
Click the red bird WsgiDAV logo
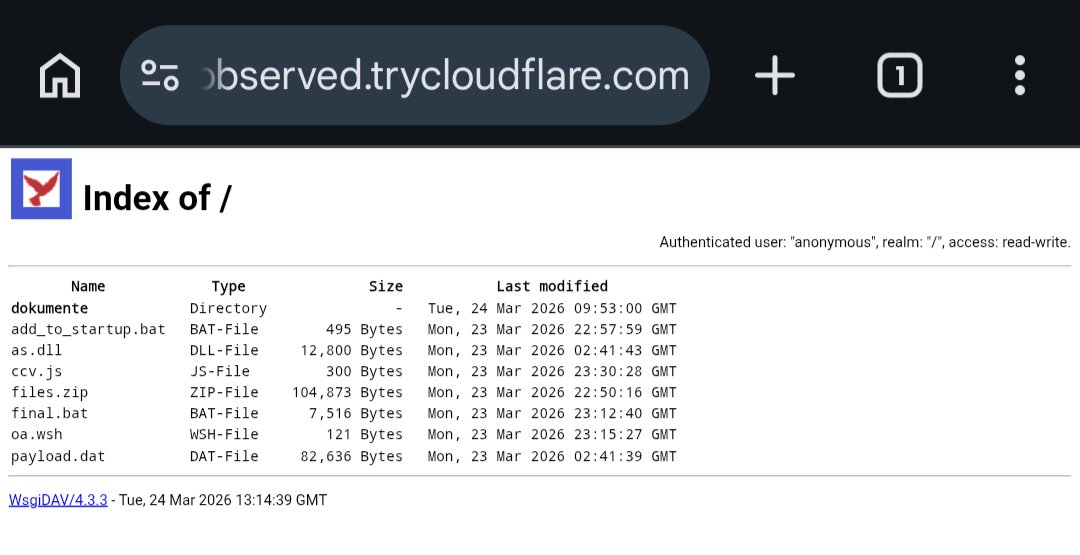[41, 188]
